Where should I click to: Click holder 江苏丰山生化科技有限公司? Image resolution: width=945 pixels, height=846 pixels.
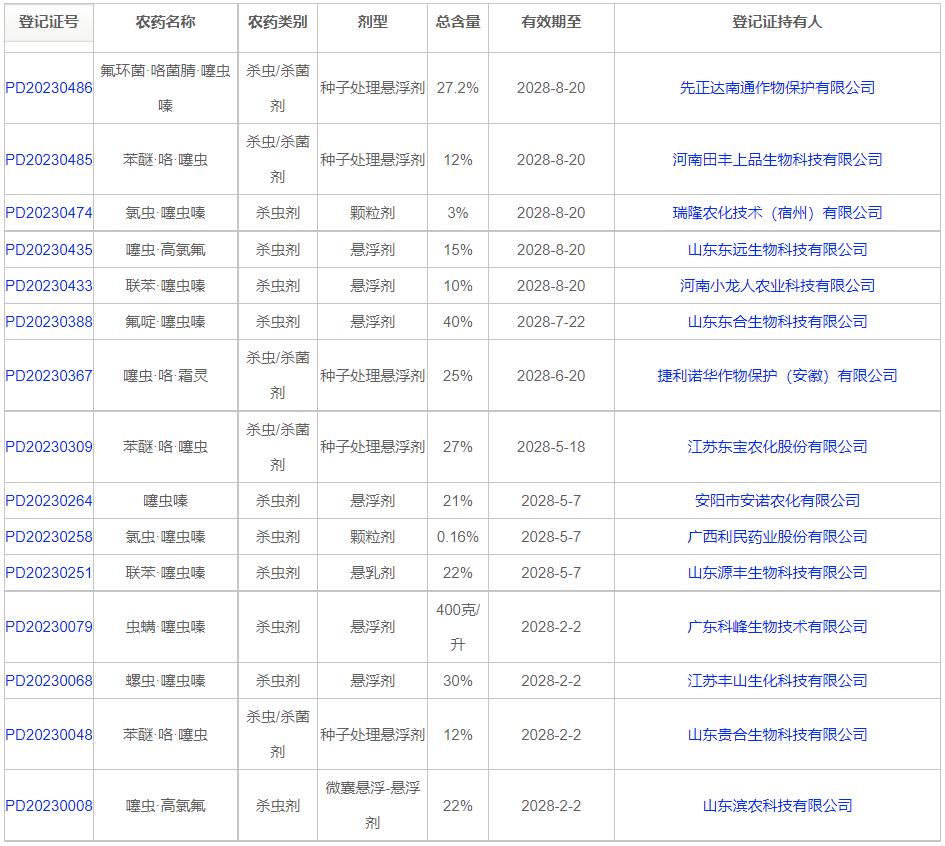(777, 681)
